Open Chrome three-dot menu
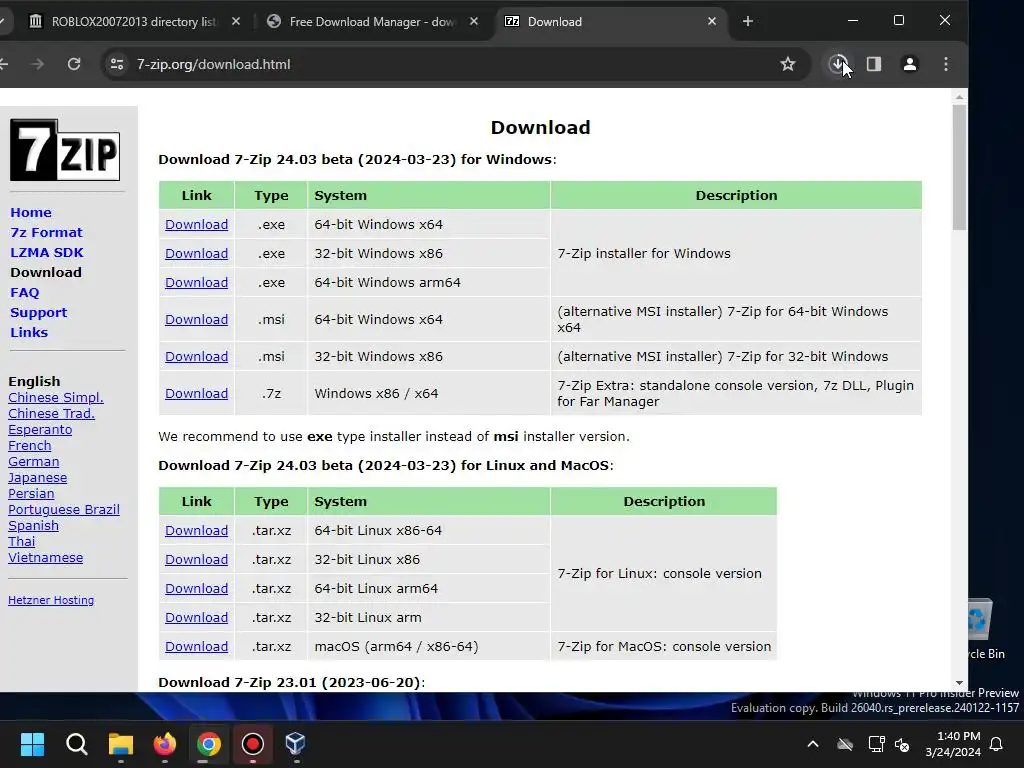 coord(946,64)
